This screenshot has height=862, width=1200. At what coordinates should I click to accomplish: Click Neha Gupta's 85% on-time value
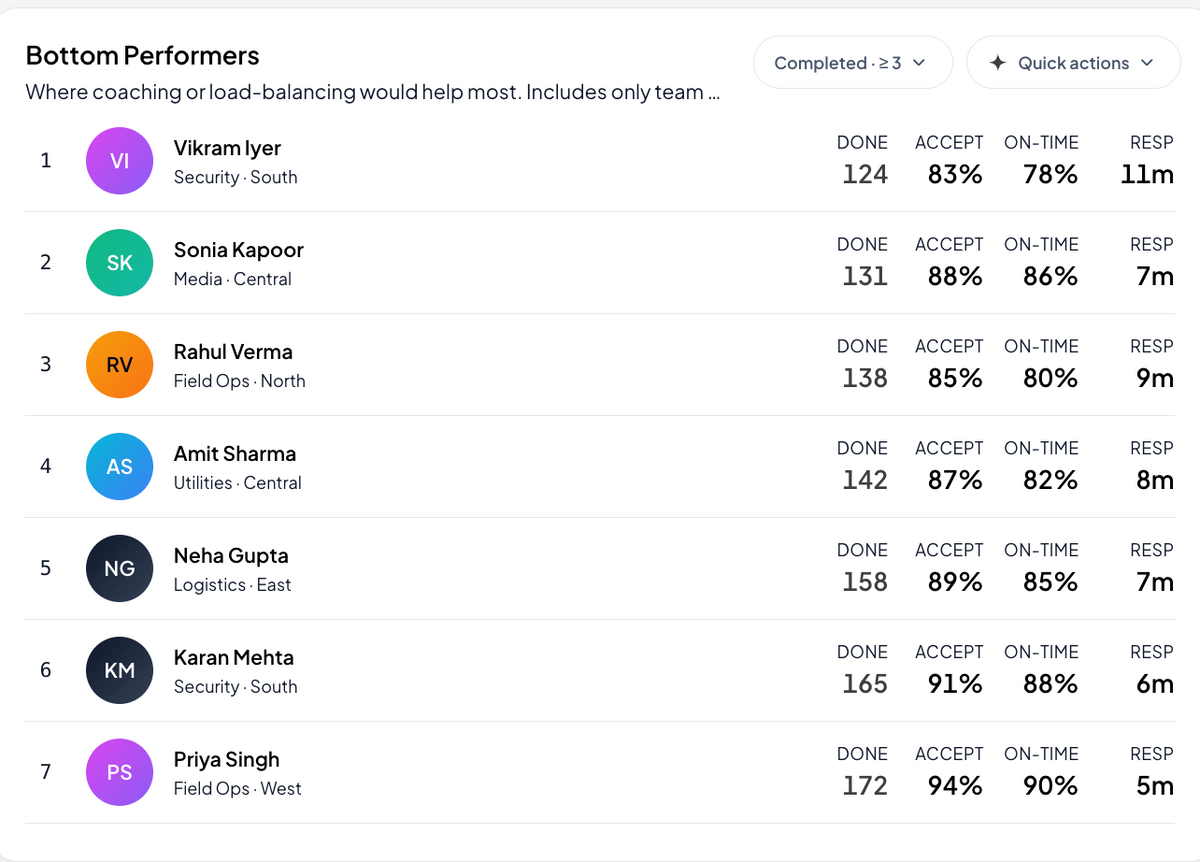(1050, 582)
